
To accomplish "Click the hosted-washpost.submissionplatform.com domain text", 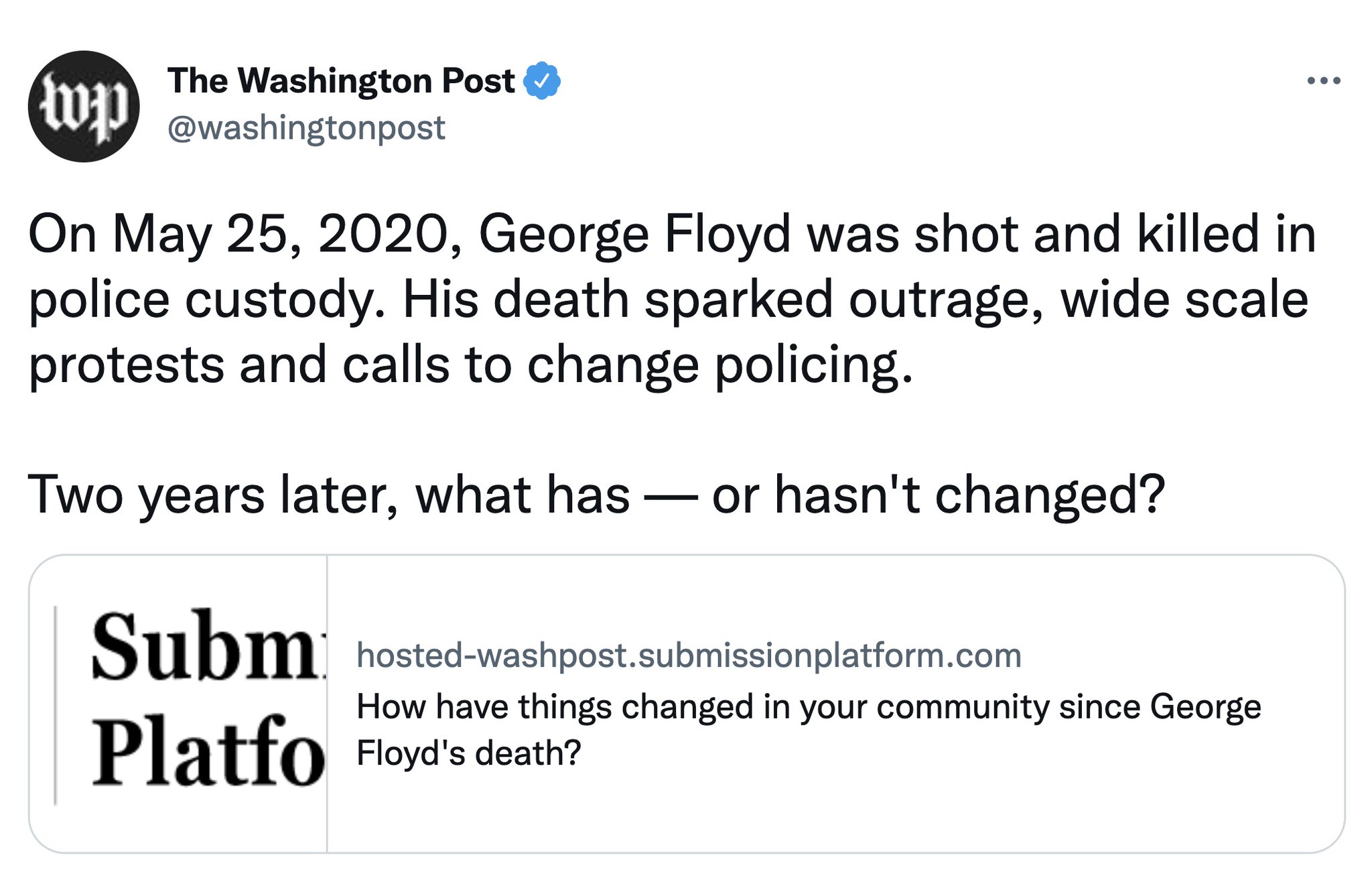I will click(689, 655).
